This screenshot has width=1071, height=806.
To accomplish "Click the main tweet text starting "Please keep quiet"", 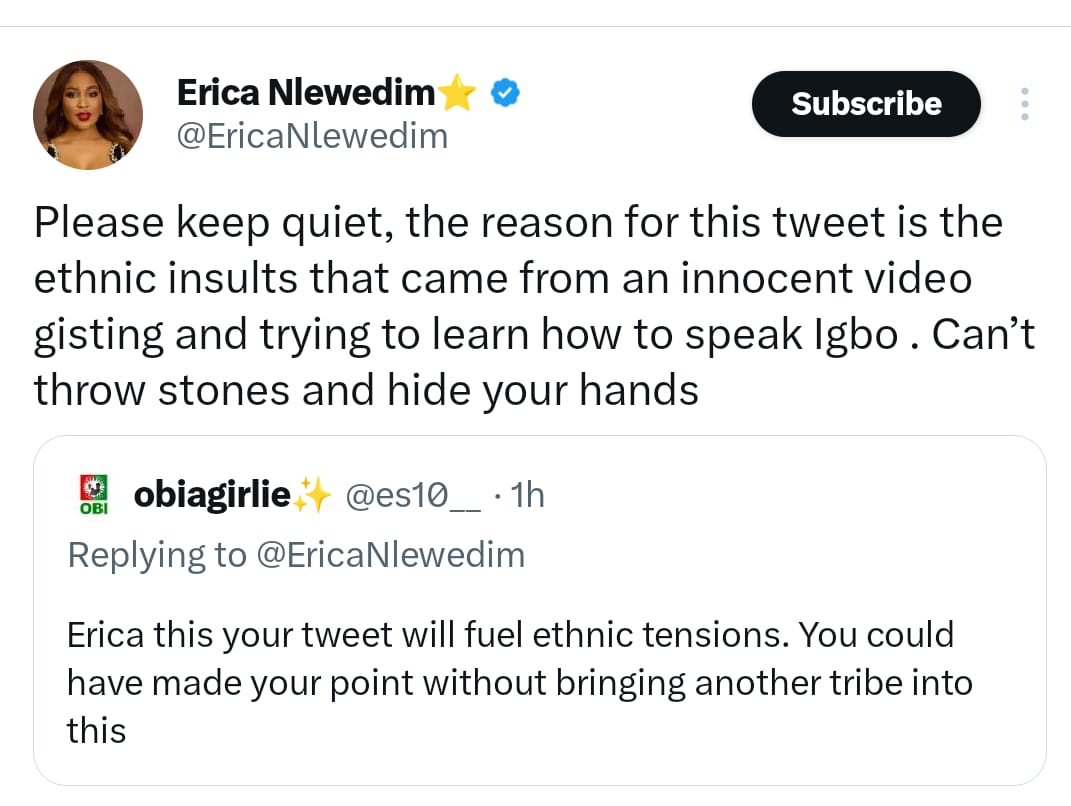I will click(518, 222).
